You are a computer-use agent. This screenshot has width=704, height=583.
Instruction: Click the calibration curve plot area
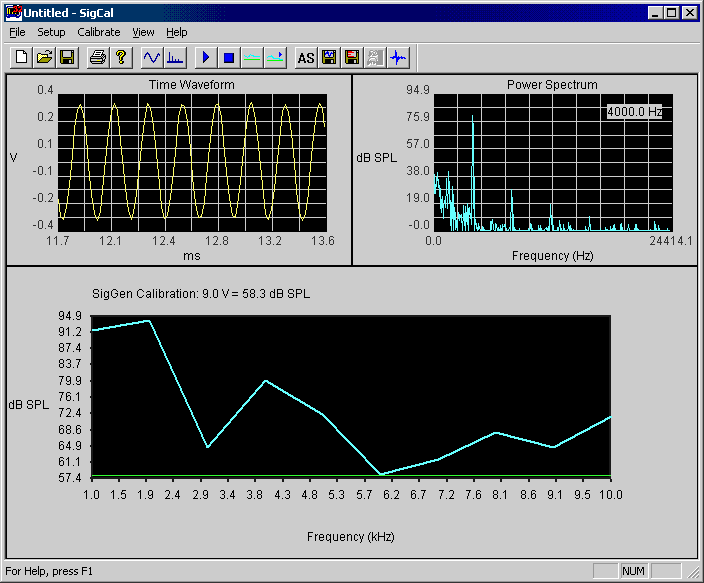tap(351, 397)
